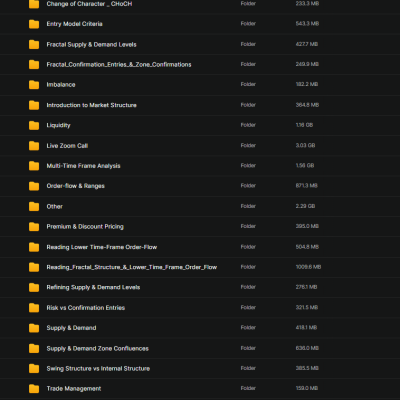Click the 1009.6 MB size value

pyautogui.click(x=308, y=267)
